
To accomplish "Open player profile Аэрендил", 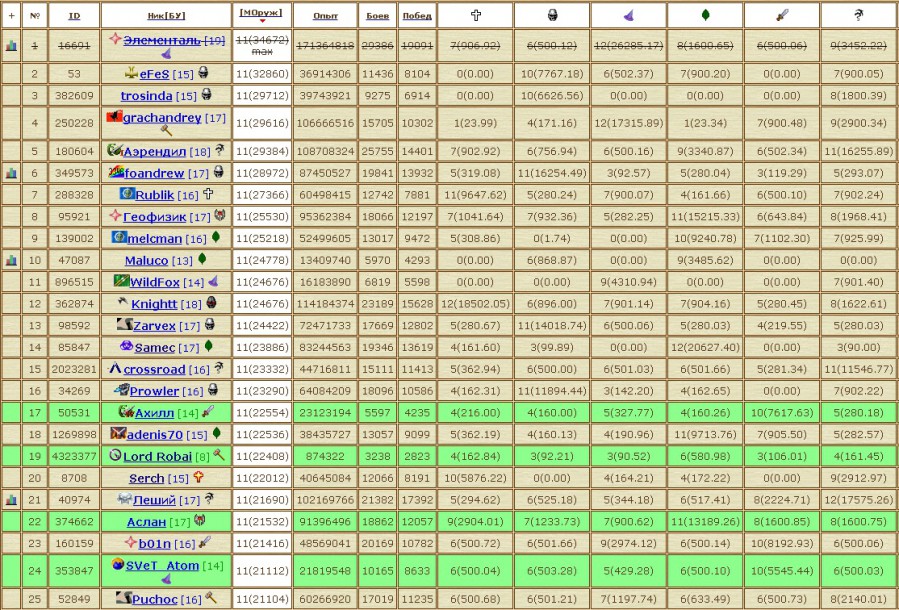I will 155,152.
